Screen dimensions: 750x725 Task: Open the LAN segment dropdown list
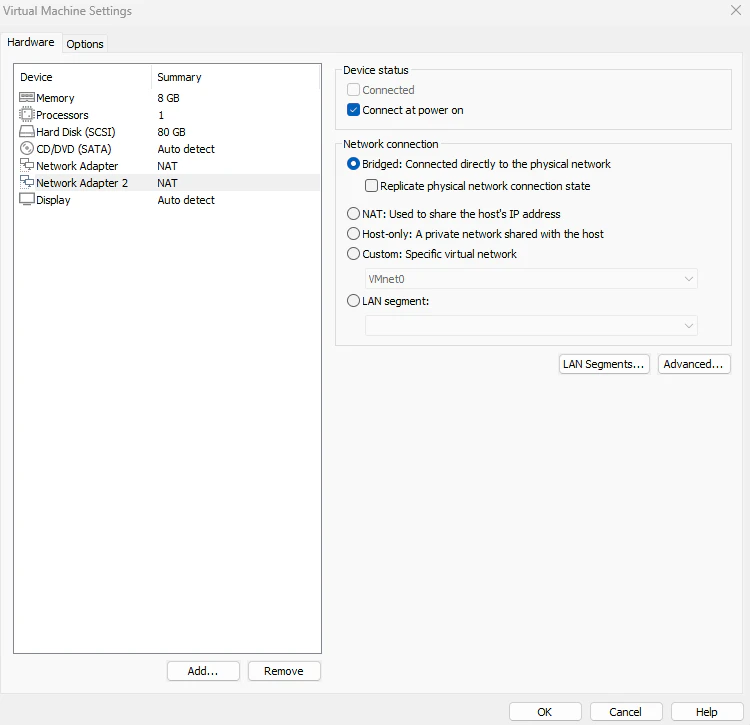pos(531,326)
